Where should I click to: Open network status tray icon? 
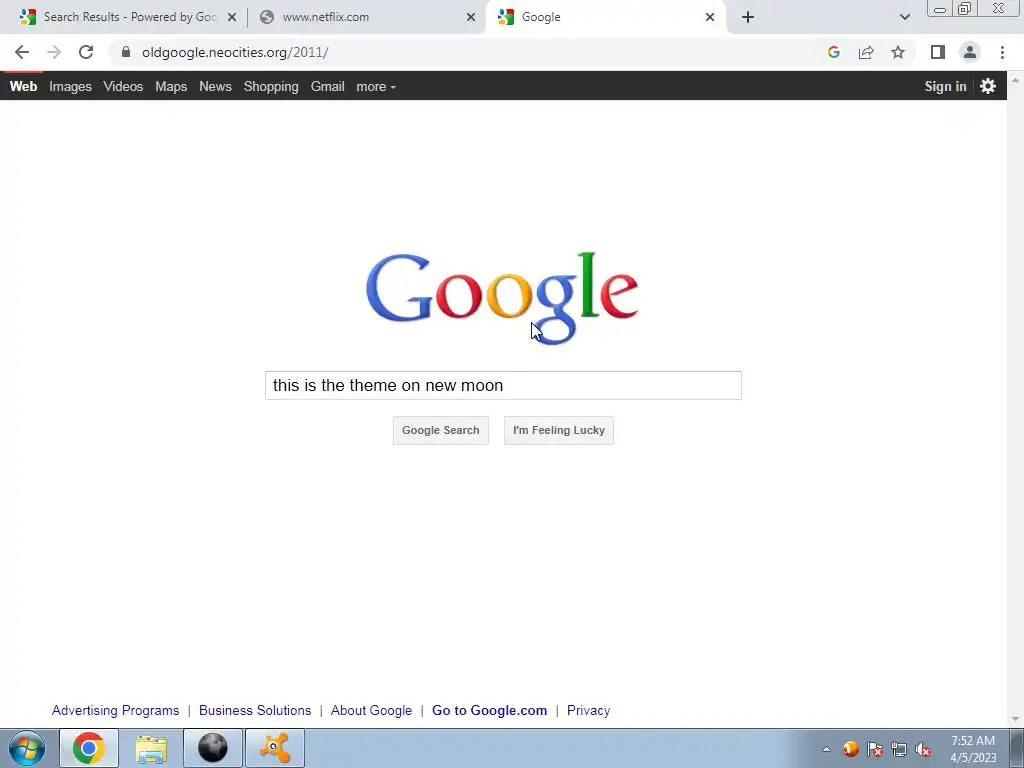pyautogui.click(x=899, y=749)
